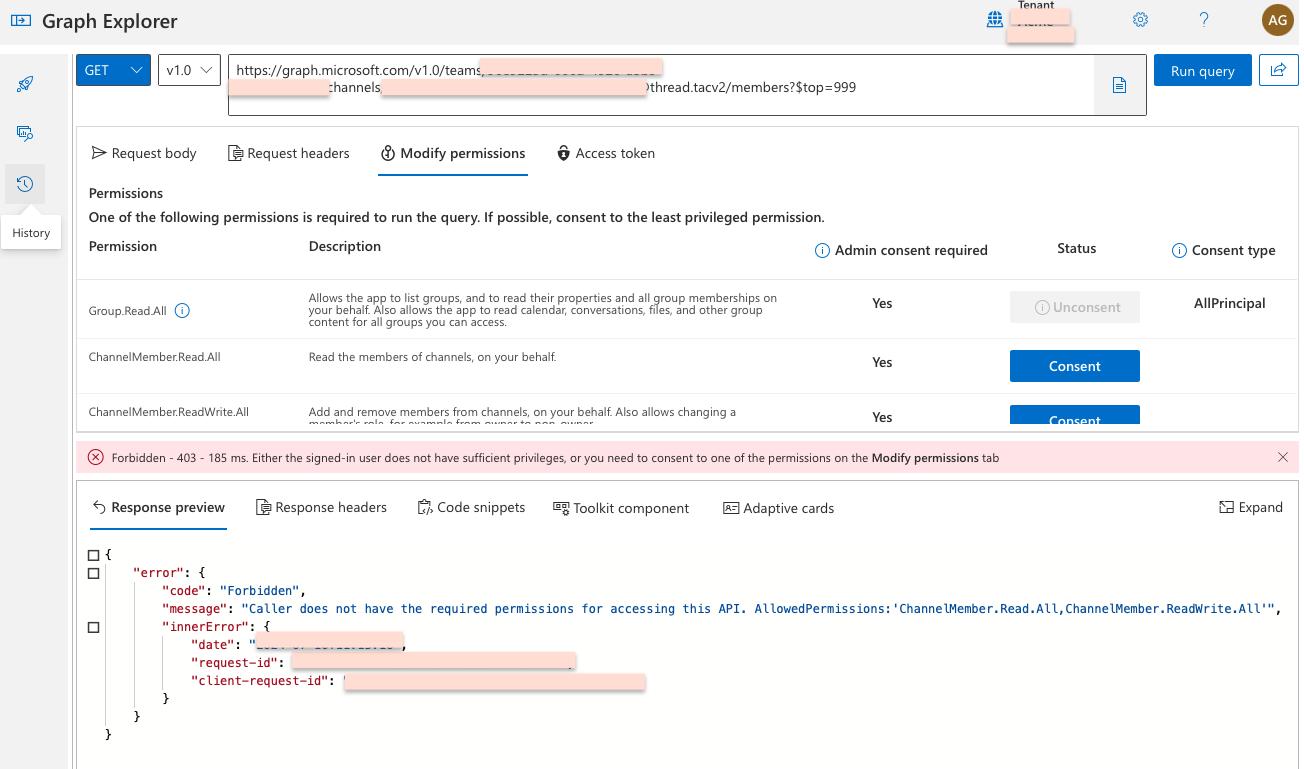The height and width of the screenshot is (769, 1304).
Task: Open the Response headers tab
Action: 322,508
